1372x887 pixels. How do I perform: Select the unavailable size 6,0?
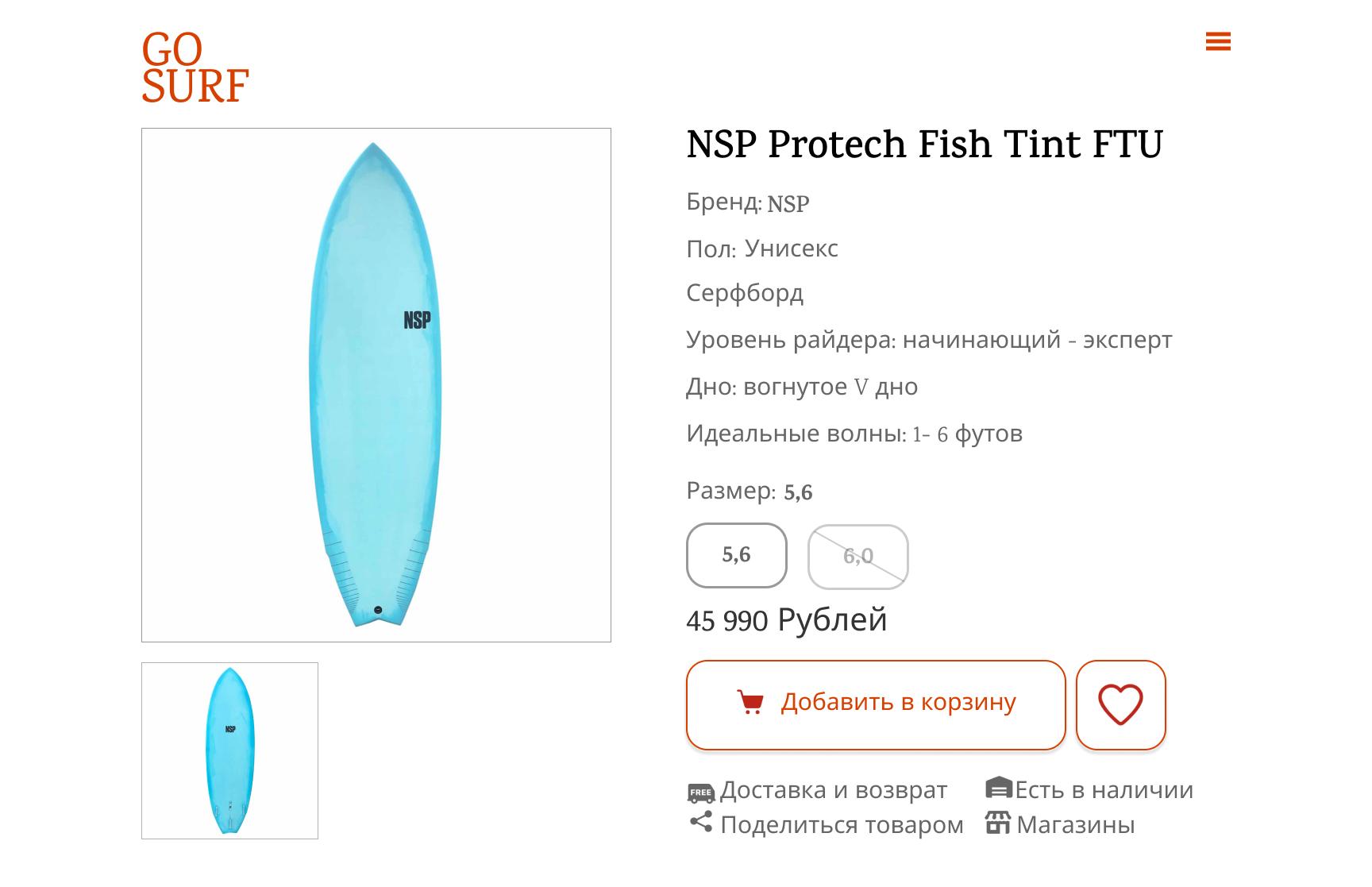point(857,556)
